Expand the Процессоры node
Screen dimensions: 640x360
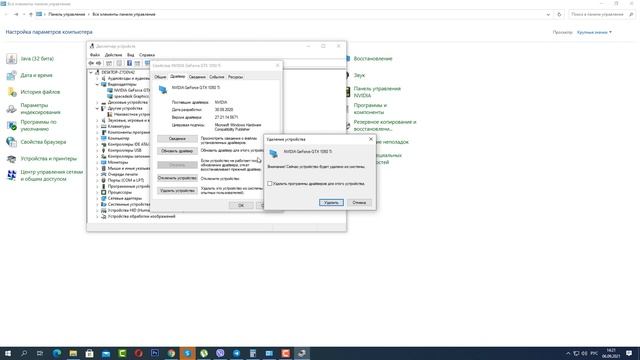(x=97, y=192)
